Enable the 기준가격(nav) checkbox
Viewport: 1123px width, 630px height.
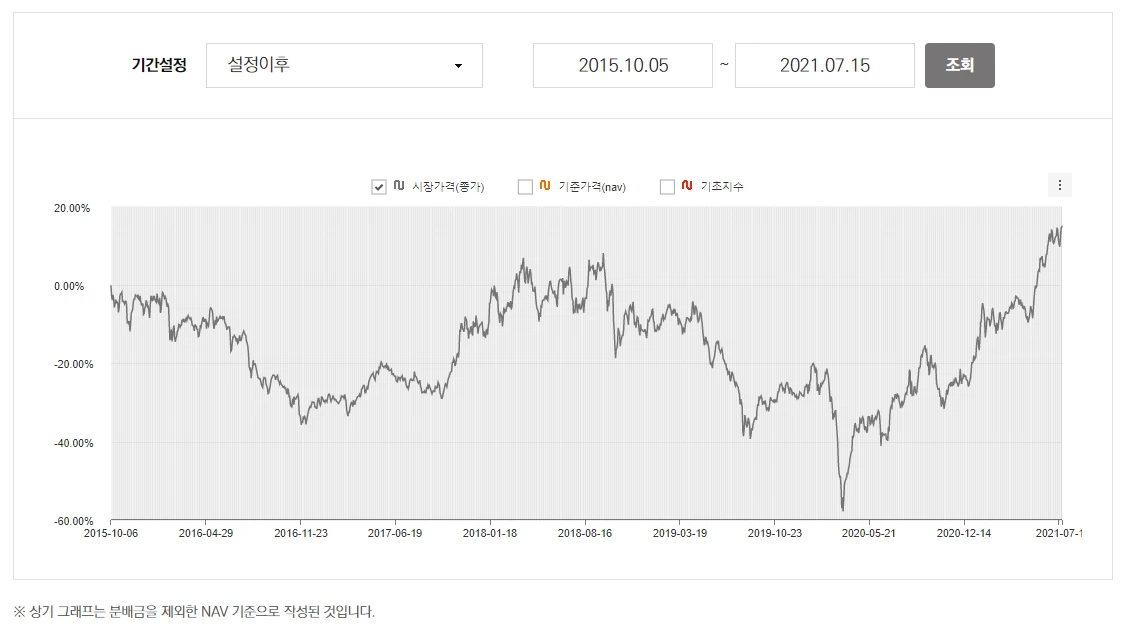coord(524,186)
